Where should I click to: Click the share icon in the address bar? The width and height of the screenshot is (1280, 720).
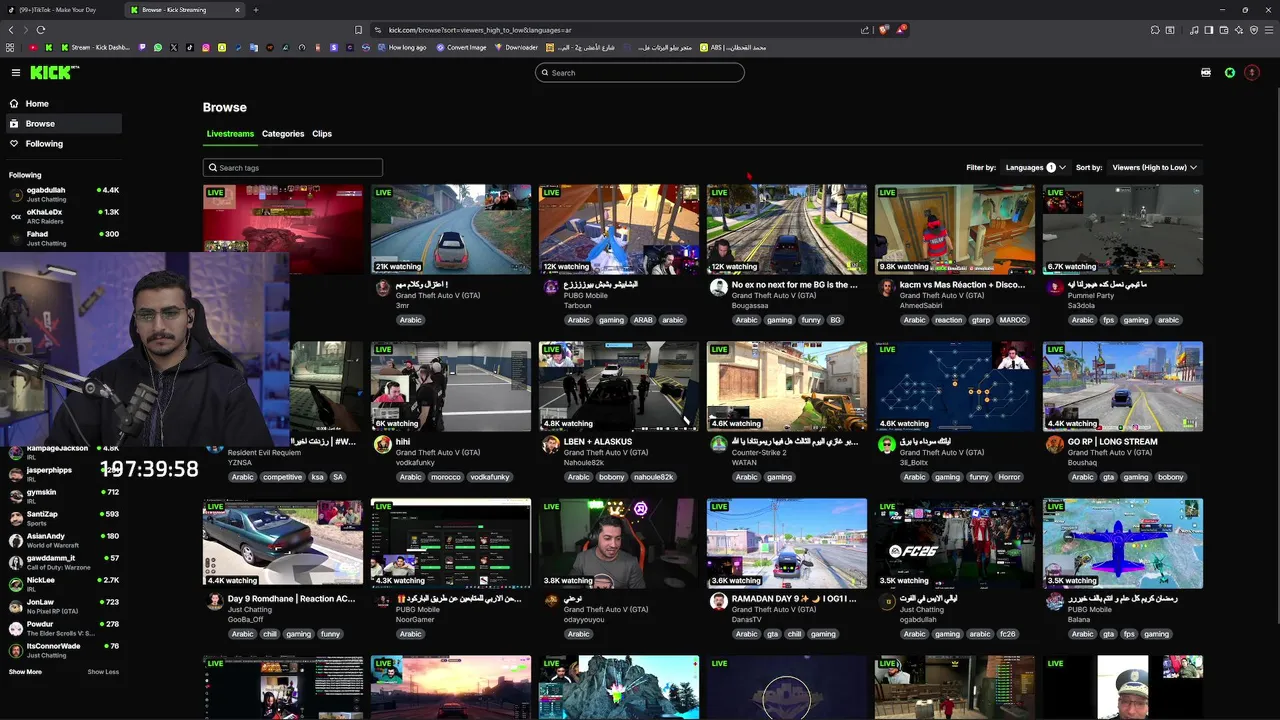864,30
